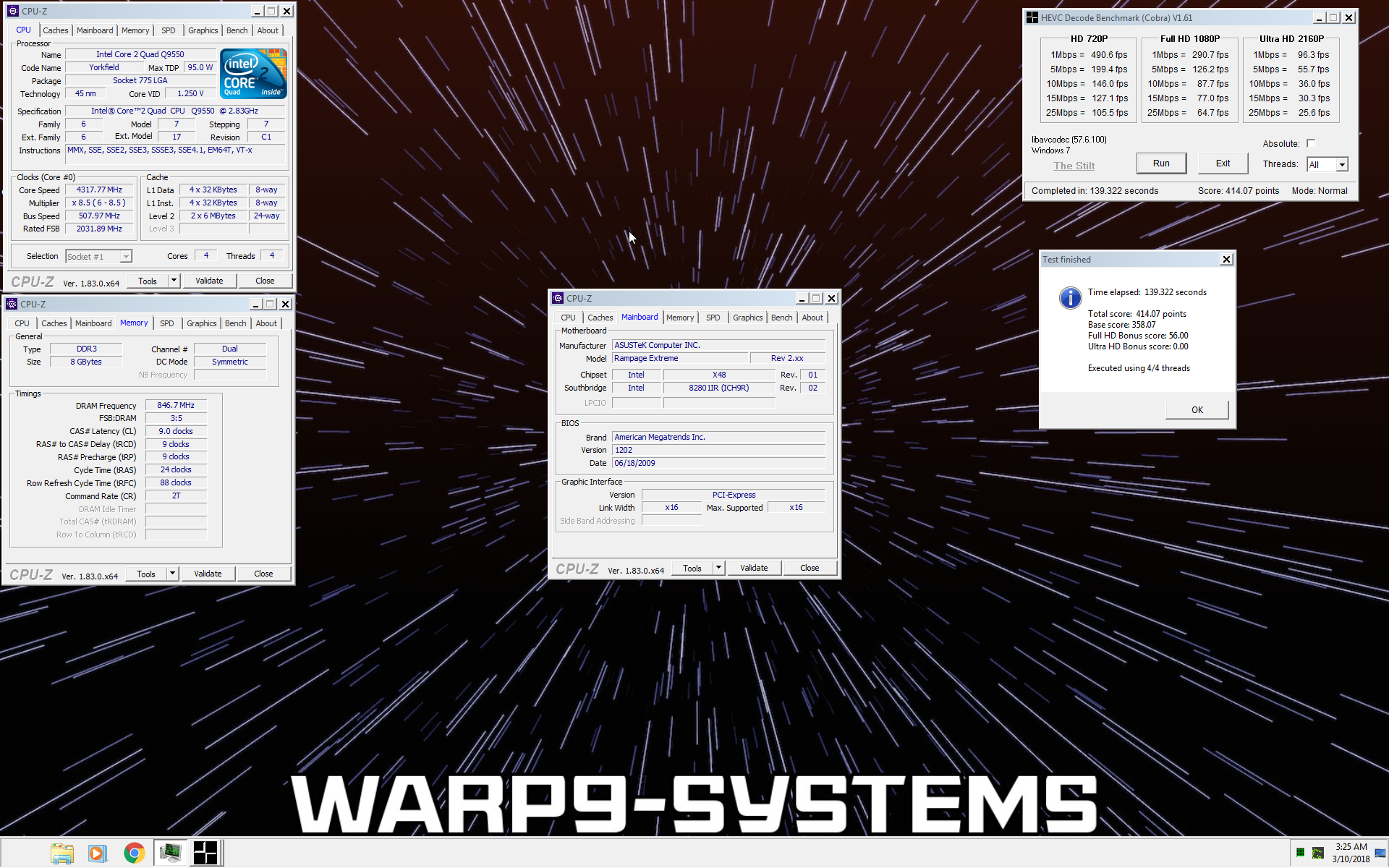Expand Tools arrow in Memory window
This screenshot has width=1389, height=868.
coord(172,574)
